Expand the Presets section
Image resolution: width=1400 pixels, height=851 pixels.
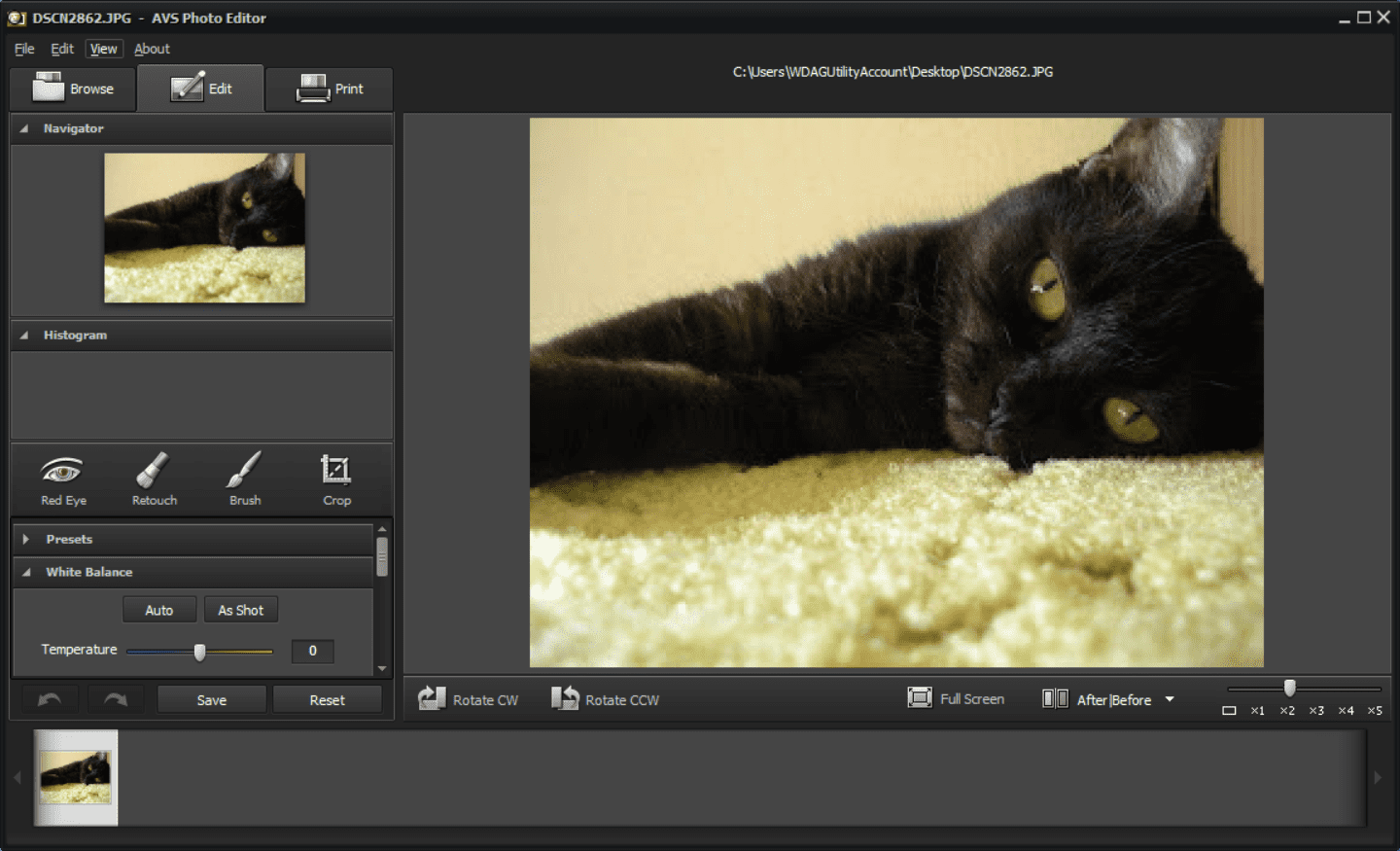(x=26, y=539)
